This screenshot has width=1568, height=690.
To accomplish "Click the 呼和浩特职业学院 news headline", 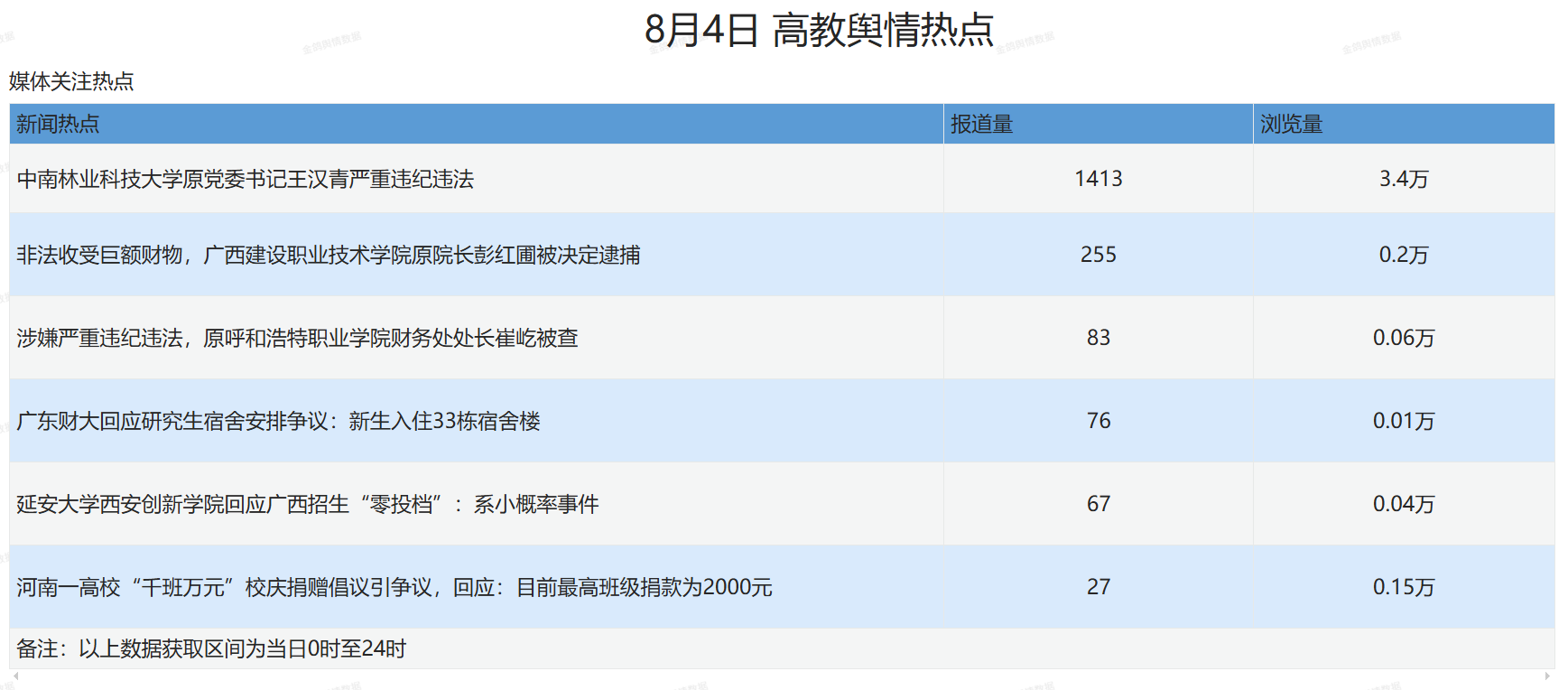I will (297, 339).
